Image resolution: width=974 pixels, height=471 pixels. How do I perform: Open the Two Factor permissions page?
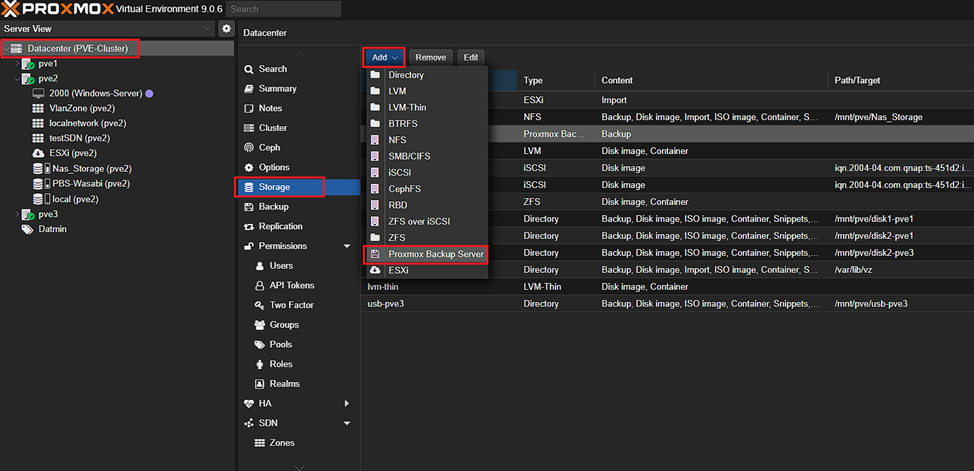290,305
